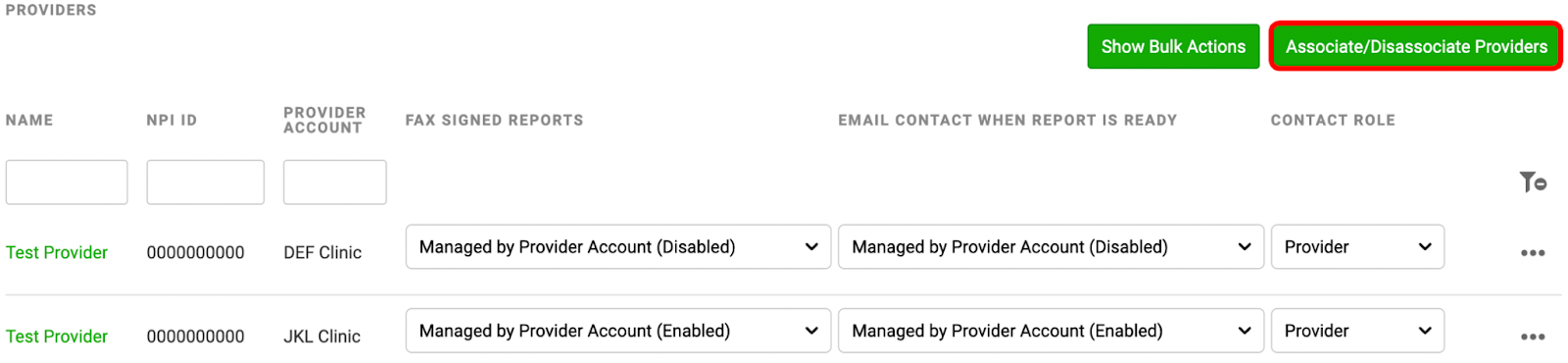
Task: Expand Email Contact dropdown for JKL Clinic
Action: [1051, 331]
